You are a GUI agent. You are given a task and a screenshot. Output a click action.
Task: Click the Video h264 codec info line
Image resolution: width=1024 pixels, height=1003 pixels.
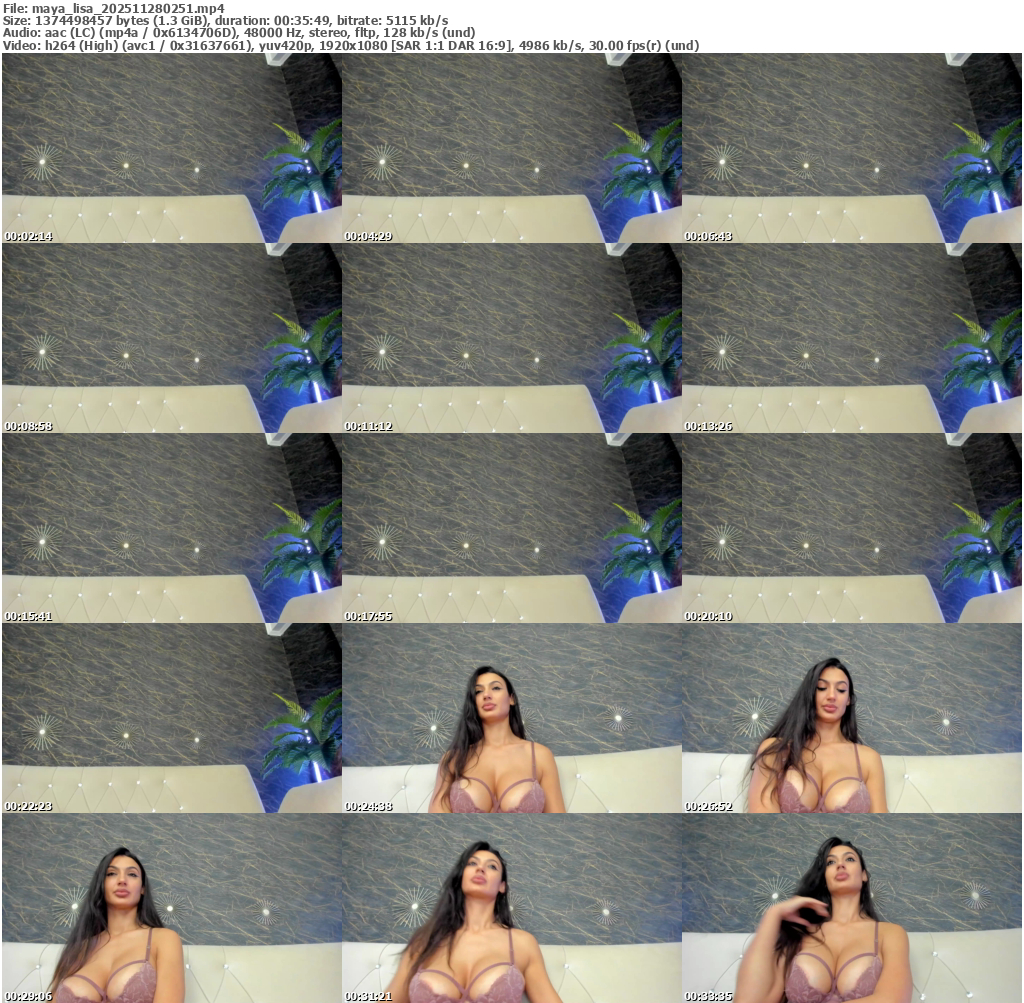(x=351, y=46)
